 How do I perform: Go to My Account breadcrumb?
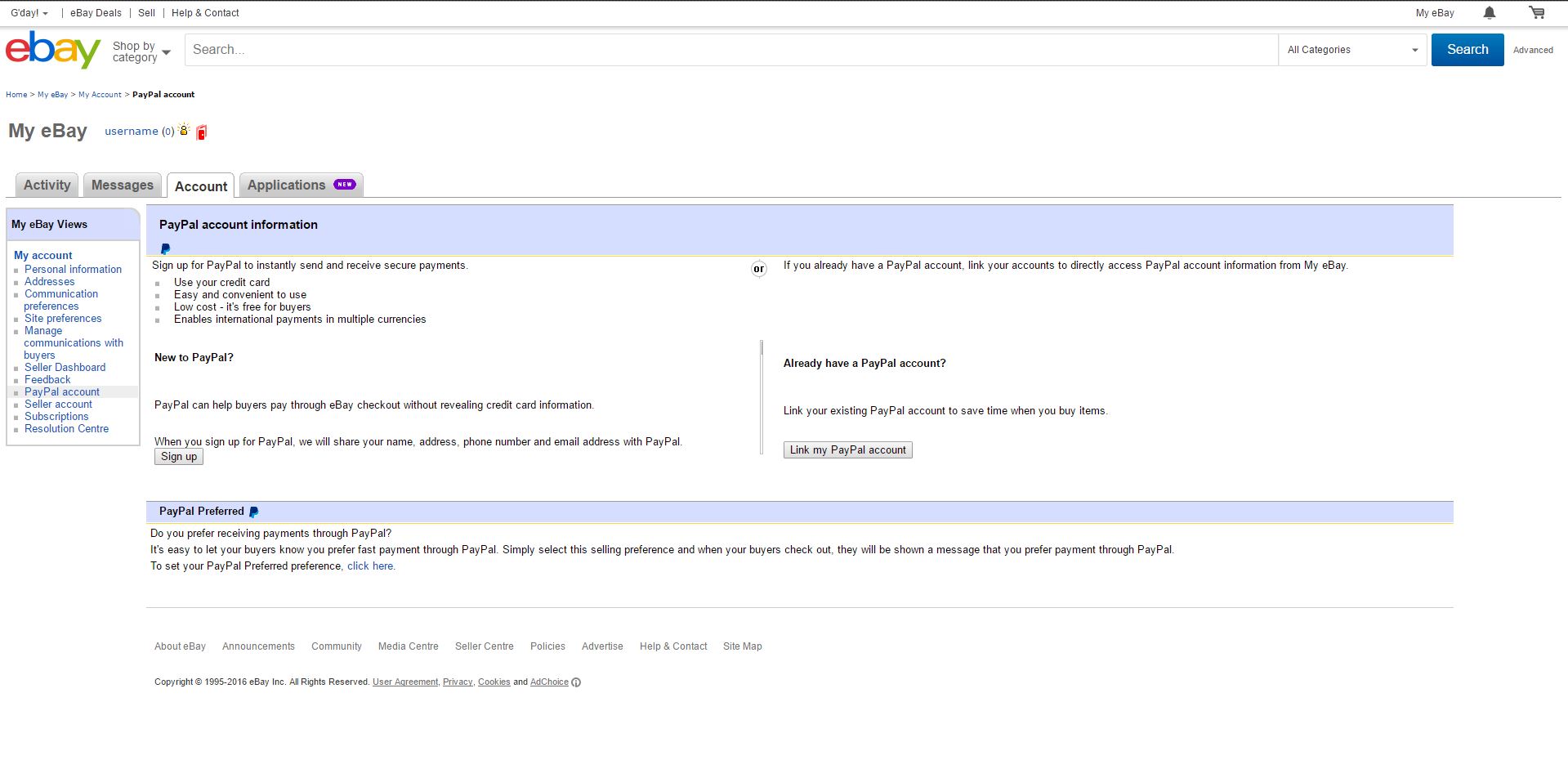coord(100,95)
